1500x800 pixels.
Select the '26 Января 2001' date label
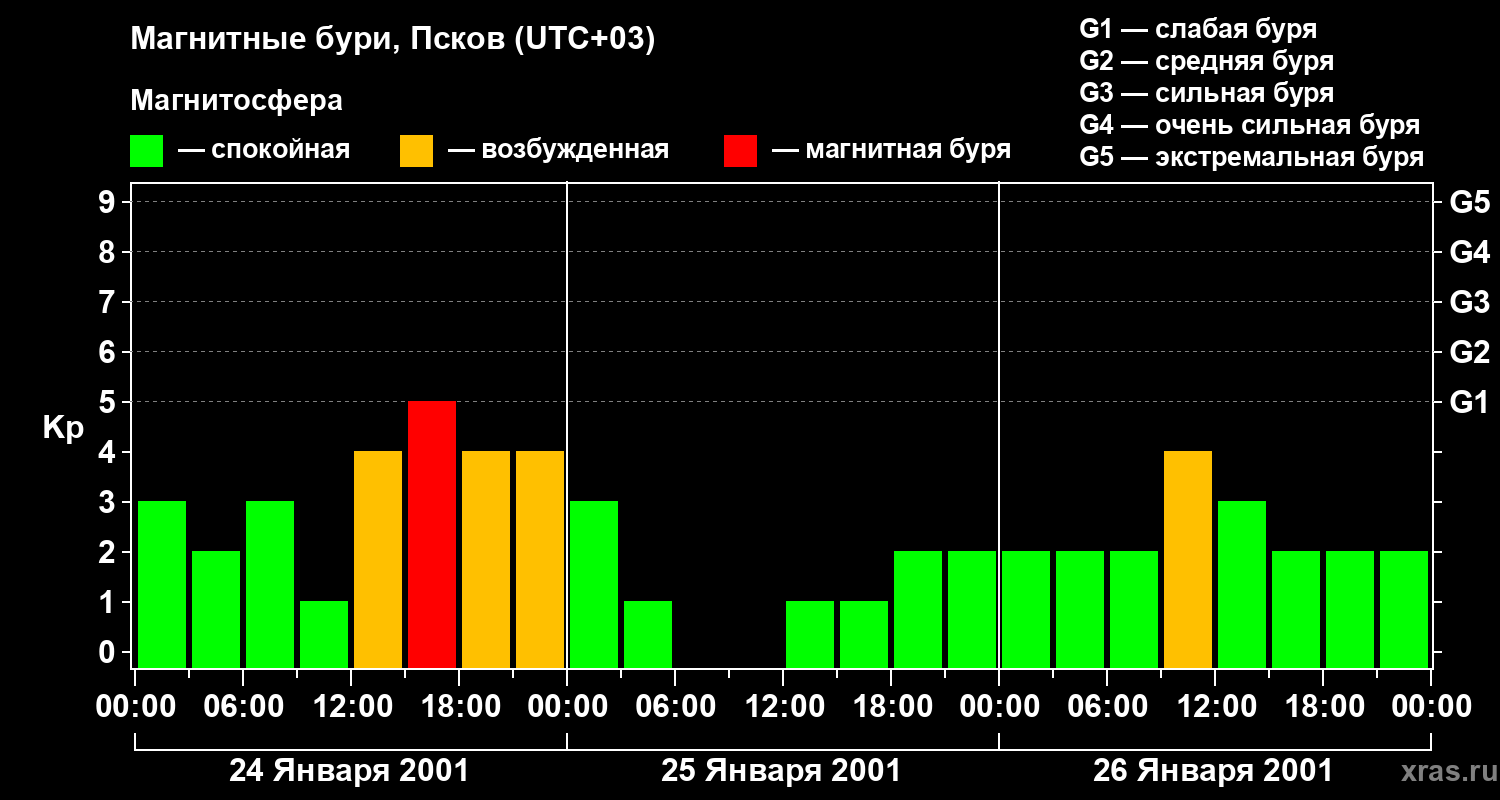click(x=1213, y=771)
